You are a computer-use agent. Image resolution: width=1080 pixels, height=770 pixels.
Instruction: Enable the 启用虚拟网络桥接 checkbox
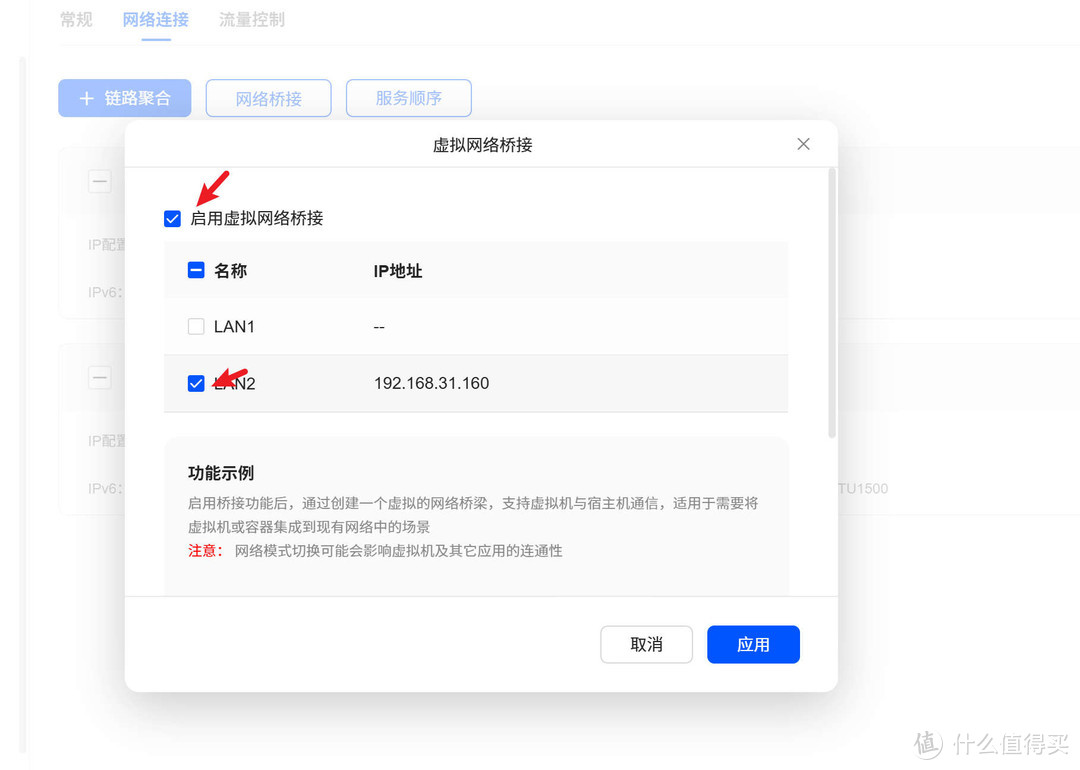[172, 218]
